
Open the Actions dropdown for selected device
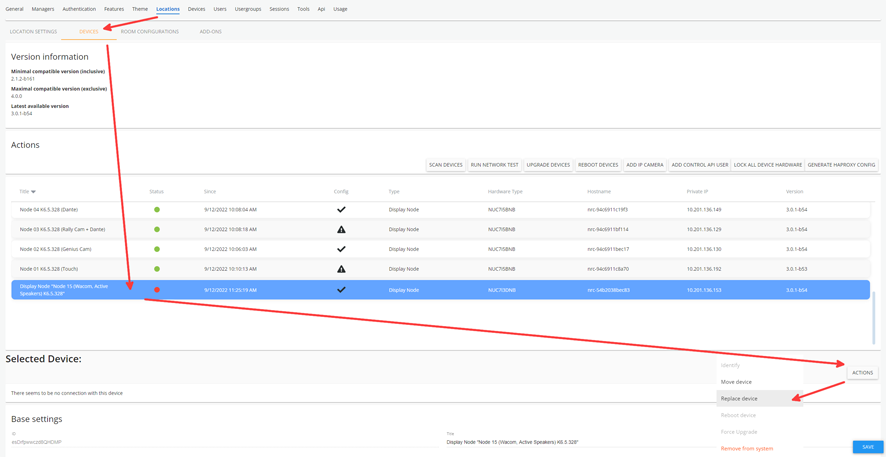862,373
